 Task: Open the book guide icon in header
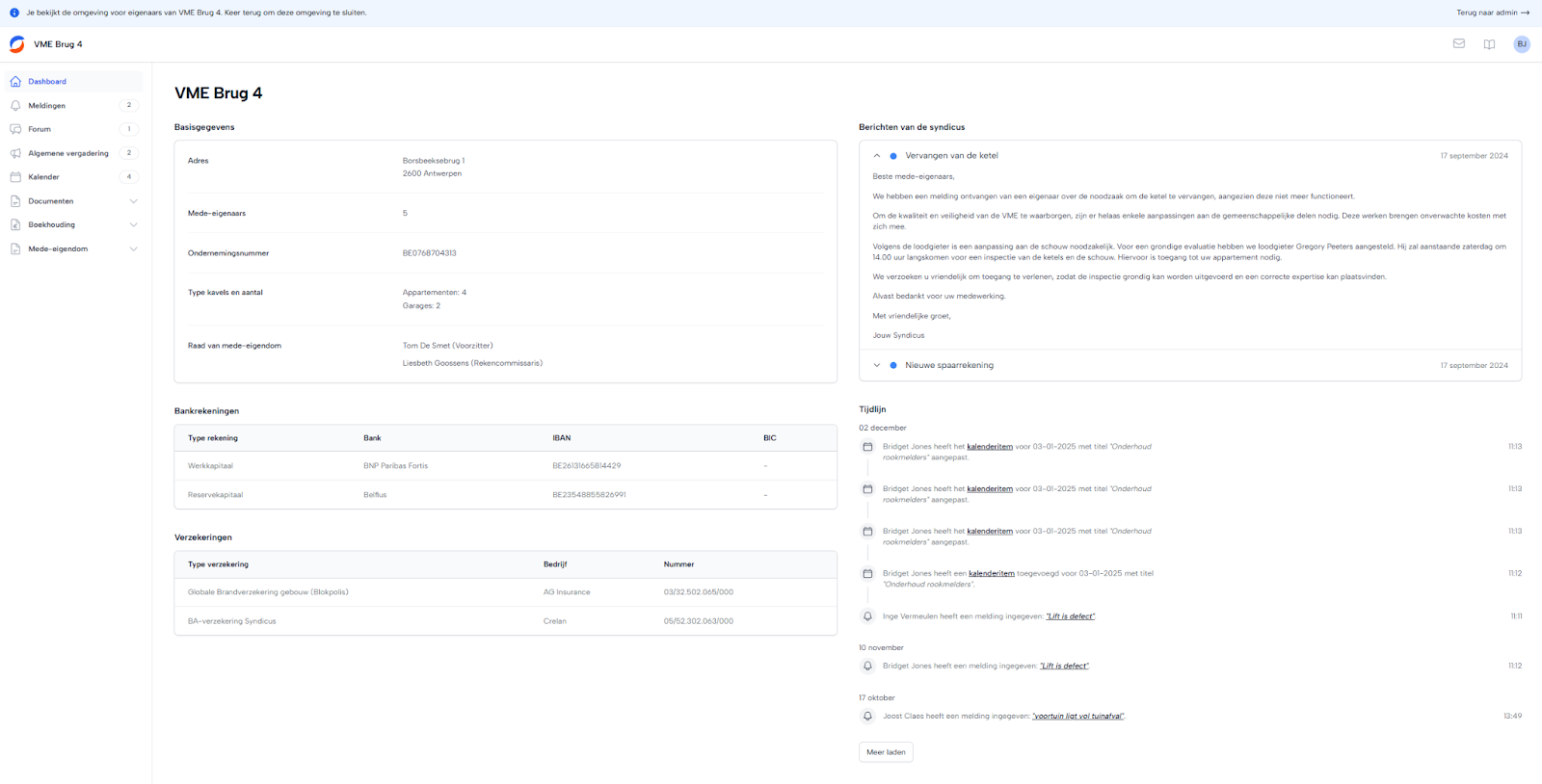(1489, 44)
